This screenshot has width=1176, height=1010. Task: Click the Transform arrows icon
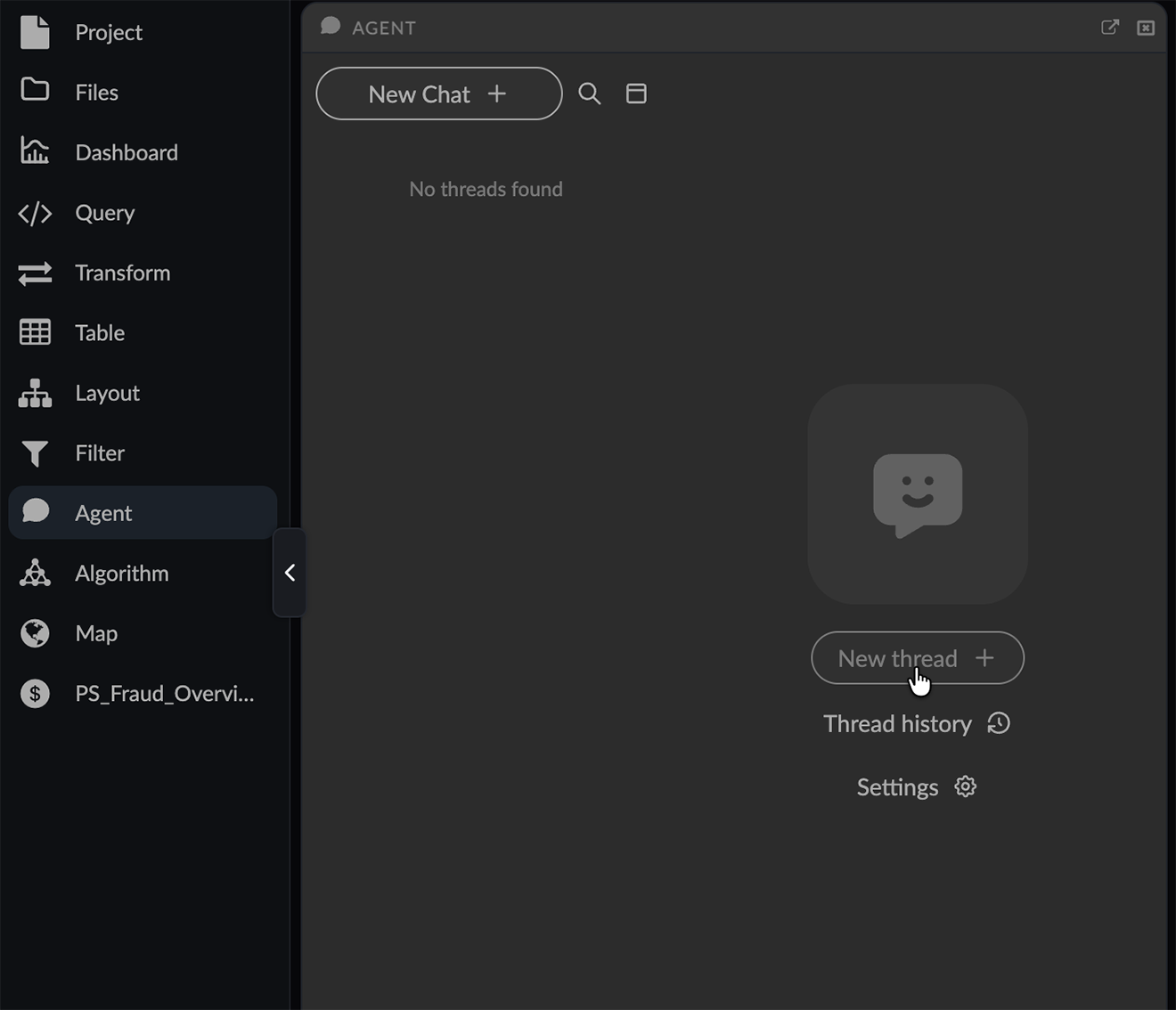click(x=35, y=273)
